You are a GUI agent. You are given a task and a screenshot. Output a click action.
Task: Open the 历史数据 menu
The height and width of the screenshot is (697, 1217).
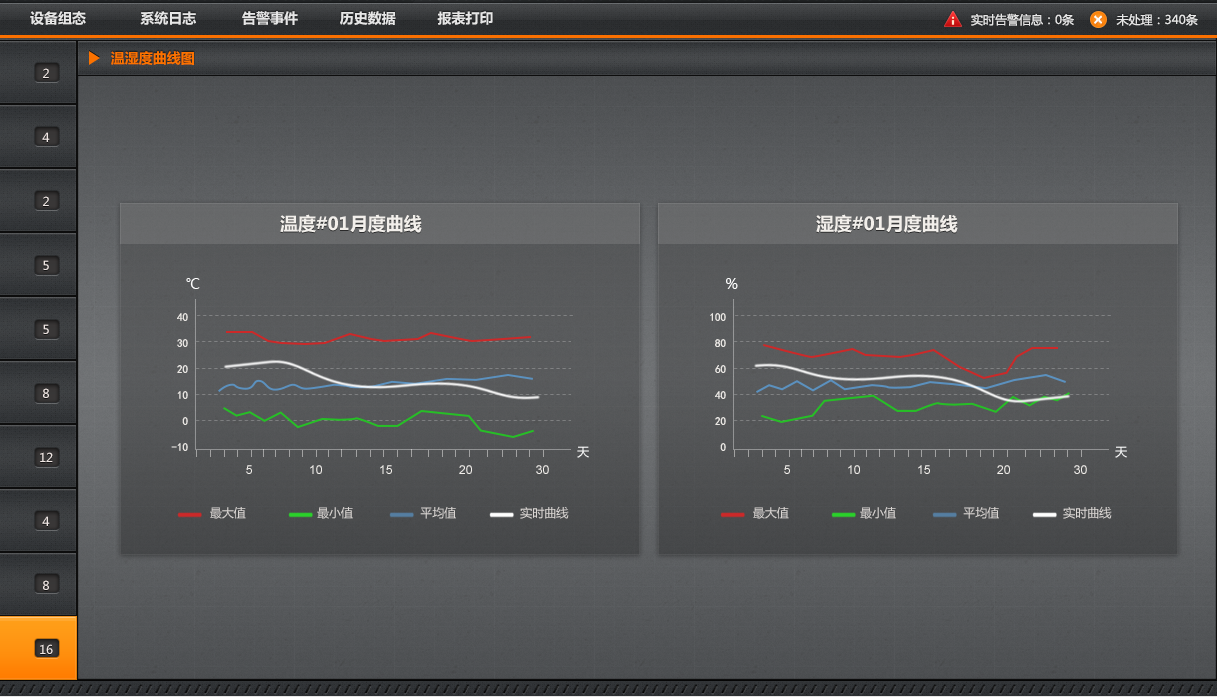tap(368, 18)
